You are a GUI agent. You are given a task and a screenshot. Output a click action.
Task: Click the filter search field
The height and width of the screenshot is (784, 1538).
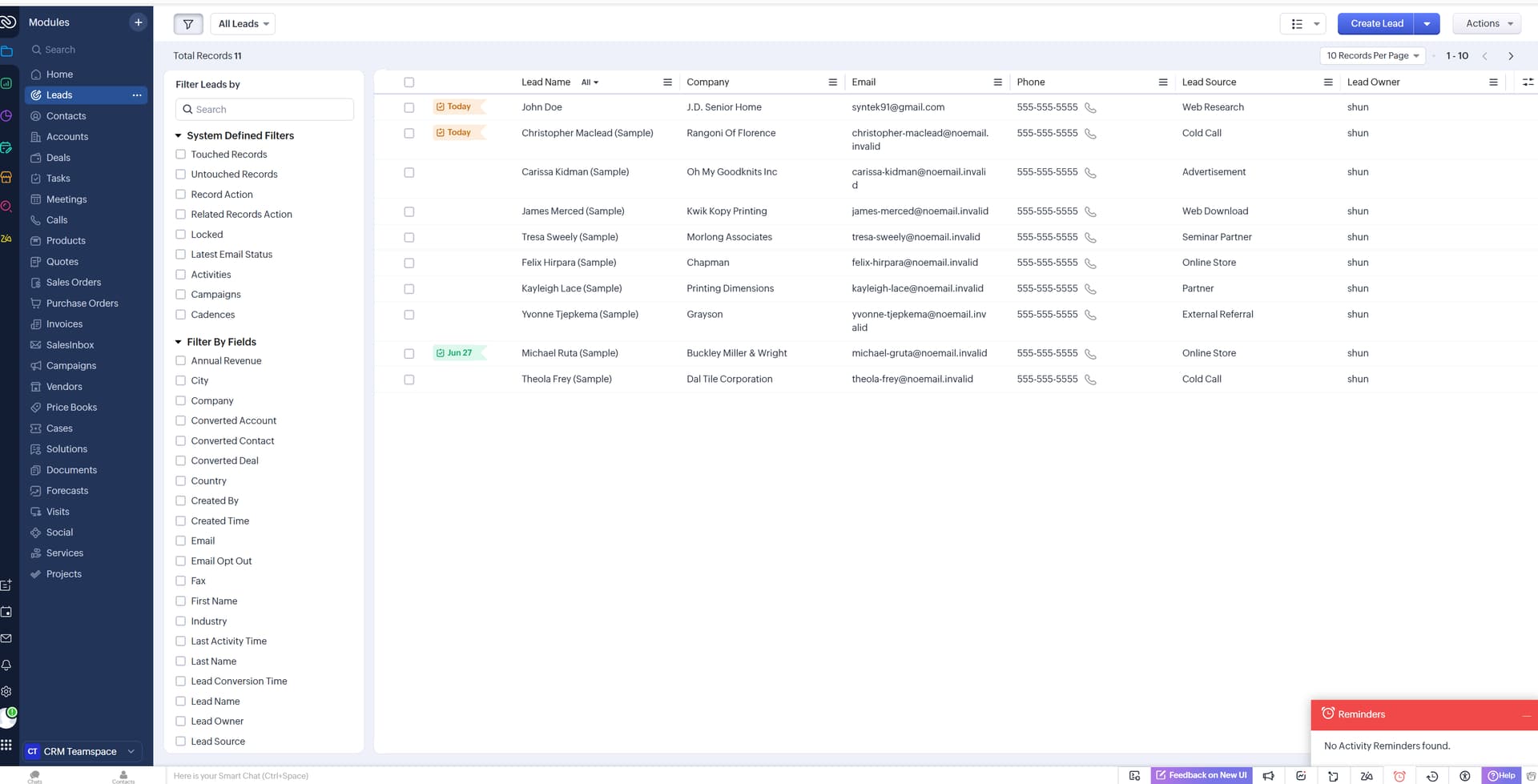[264, 110]
